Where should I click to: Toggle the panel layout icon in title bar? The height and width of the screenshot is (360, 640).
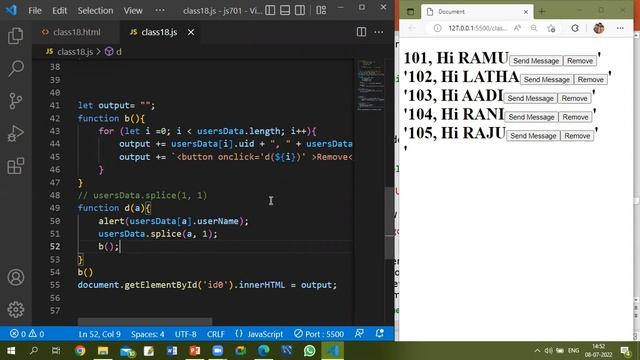click(x=285, y=10)
